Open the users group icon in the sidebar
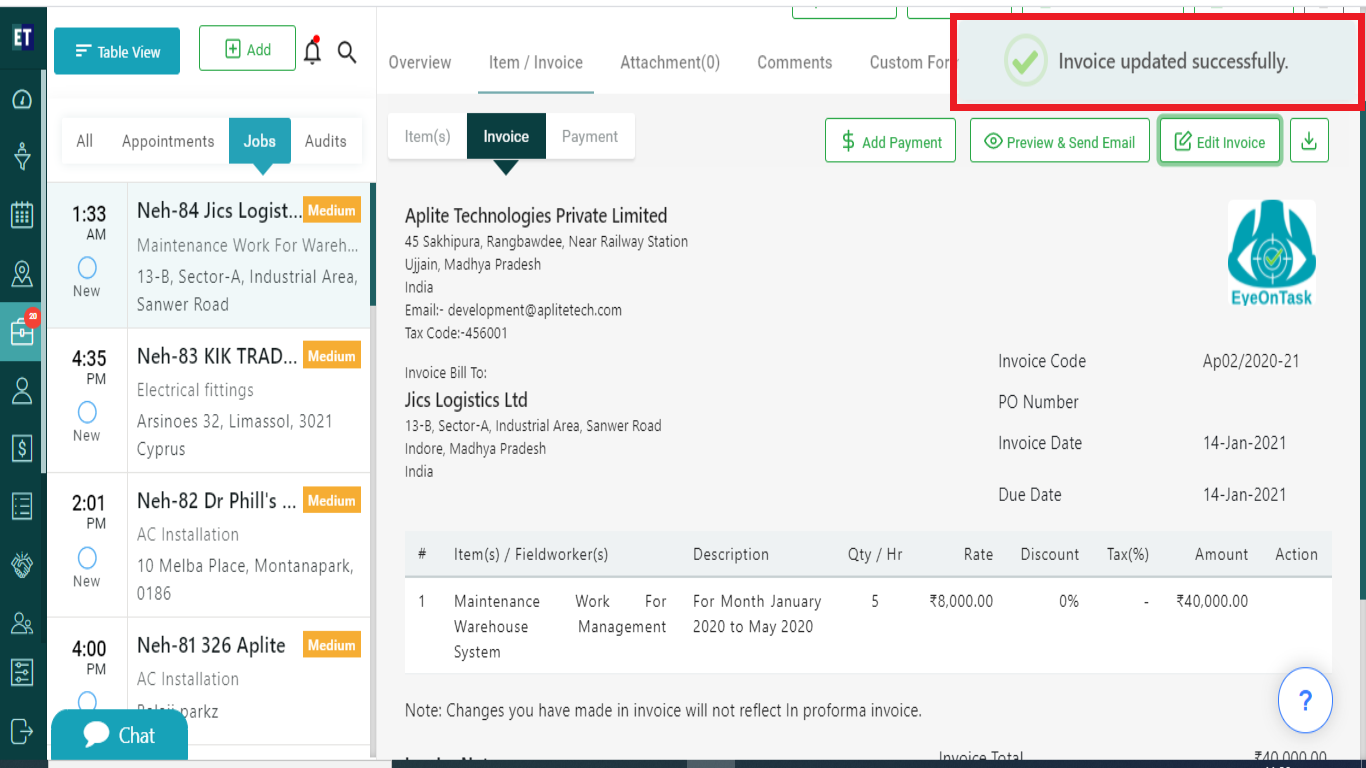This screenshot has width=1366, height=768. click(22, 622)
